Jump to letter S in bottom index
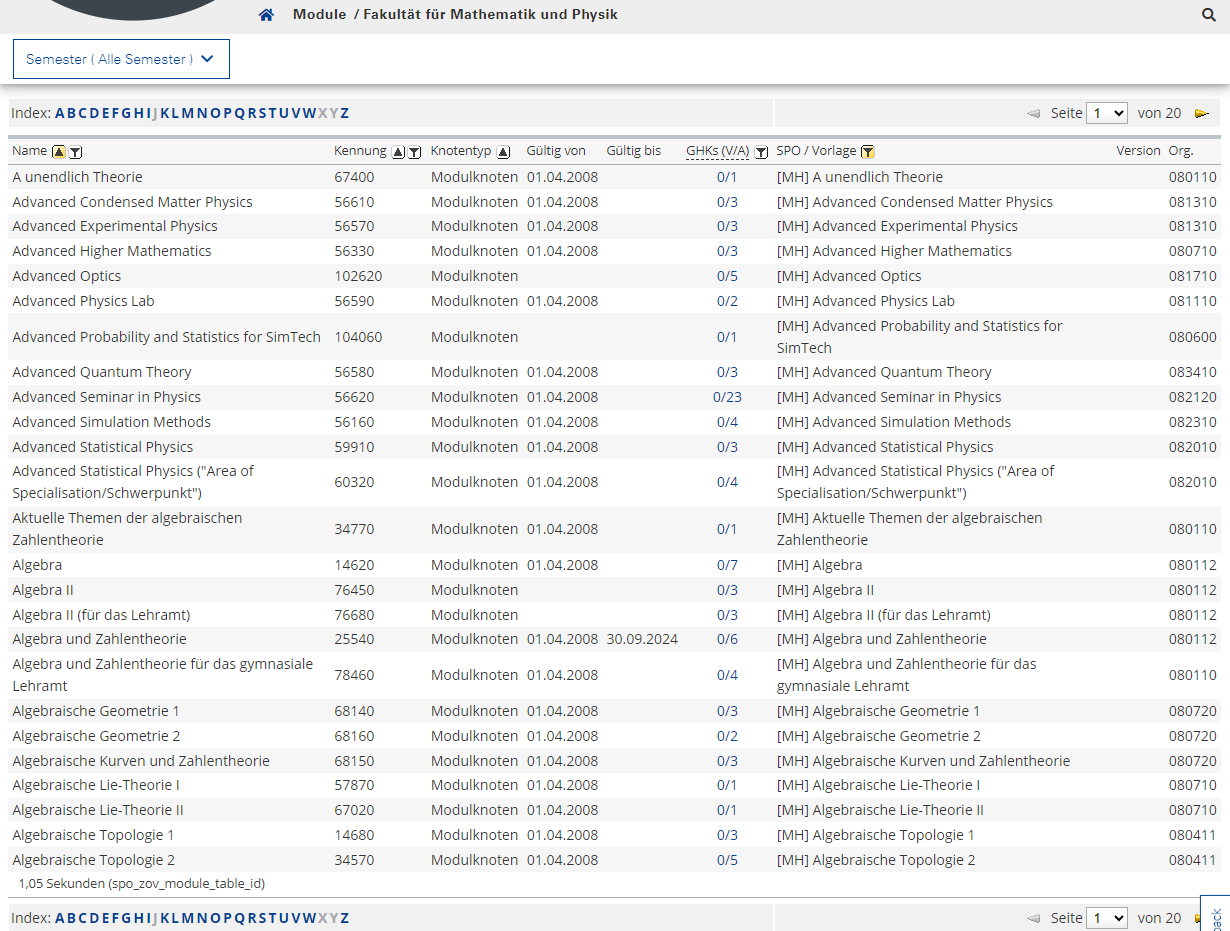Image resolution: width=1230 pixels, height=931 pixels. point(263,917)
